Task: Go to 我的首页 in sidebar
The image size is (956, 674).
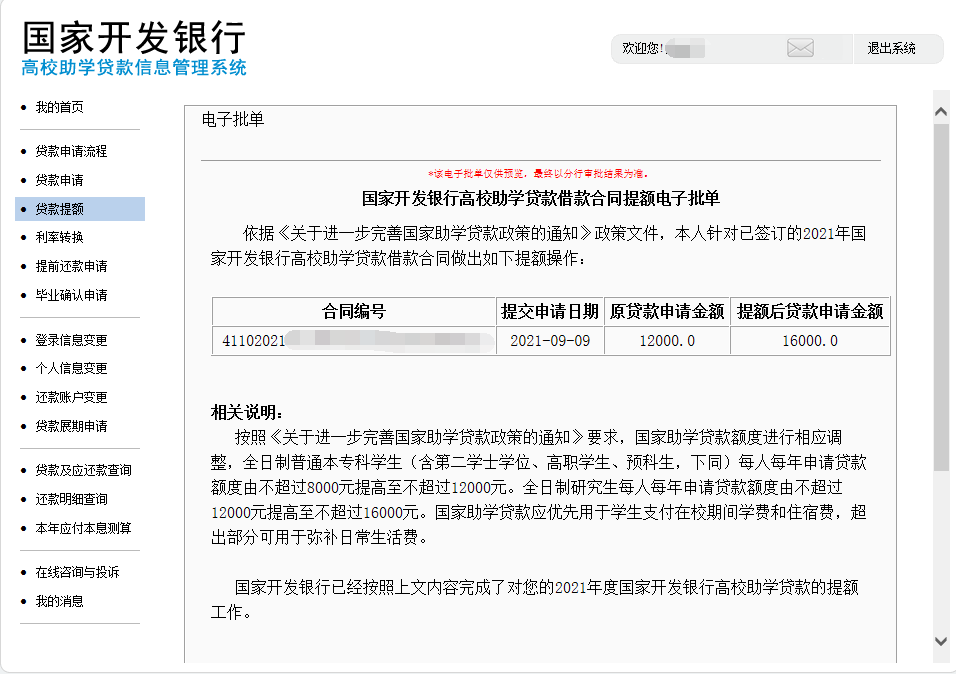Action: (x=60, y=107)
